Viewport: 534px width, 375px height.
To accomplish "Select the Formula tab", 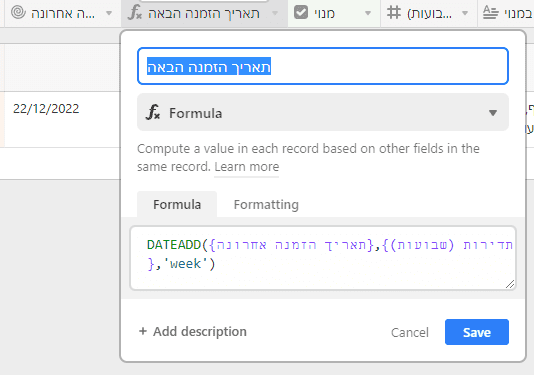I will (177, 204).
